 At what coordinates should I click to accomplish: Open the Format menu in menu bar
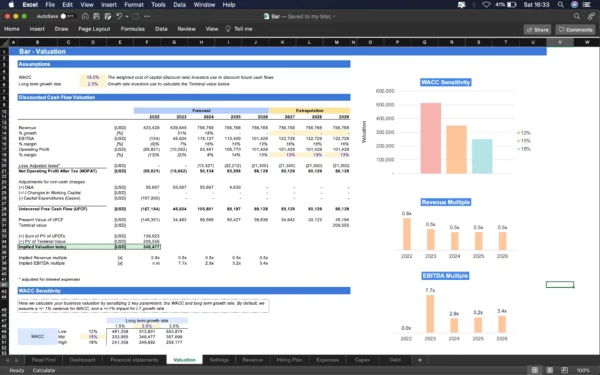coord(134,5)
